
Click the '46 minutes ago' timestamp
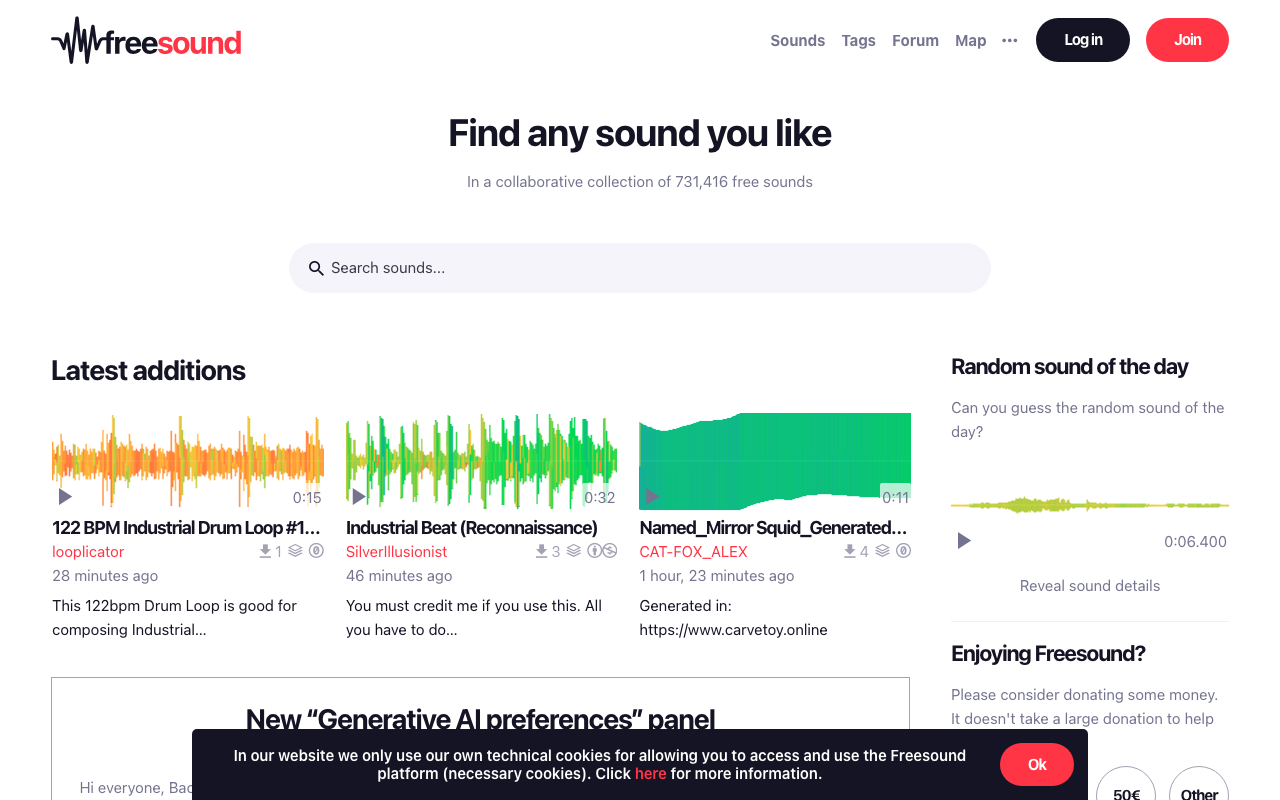[x=399, y=576]
